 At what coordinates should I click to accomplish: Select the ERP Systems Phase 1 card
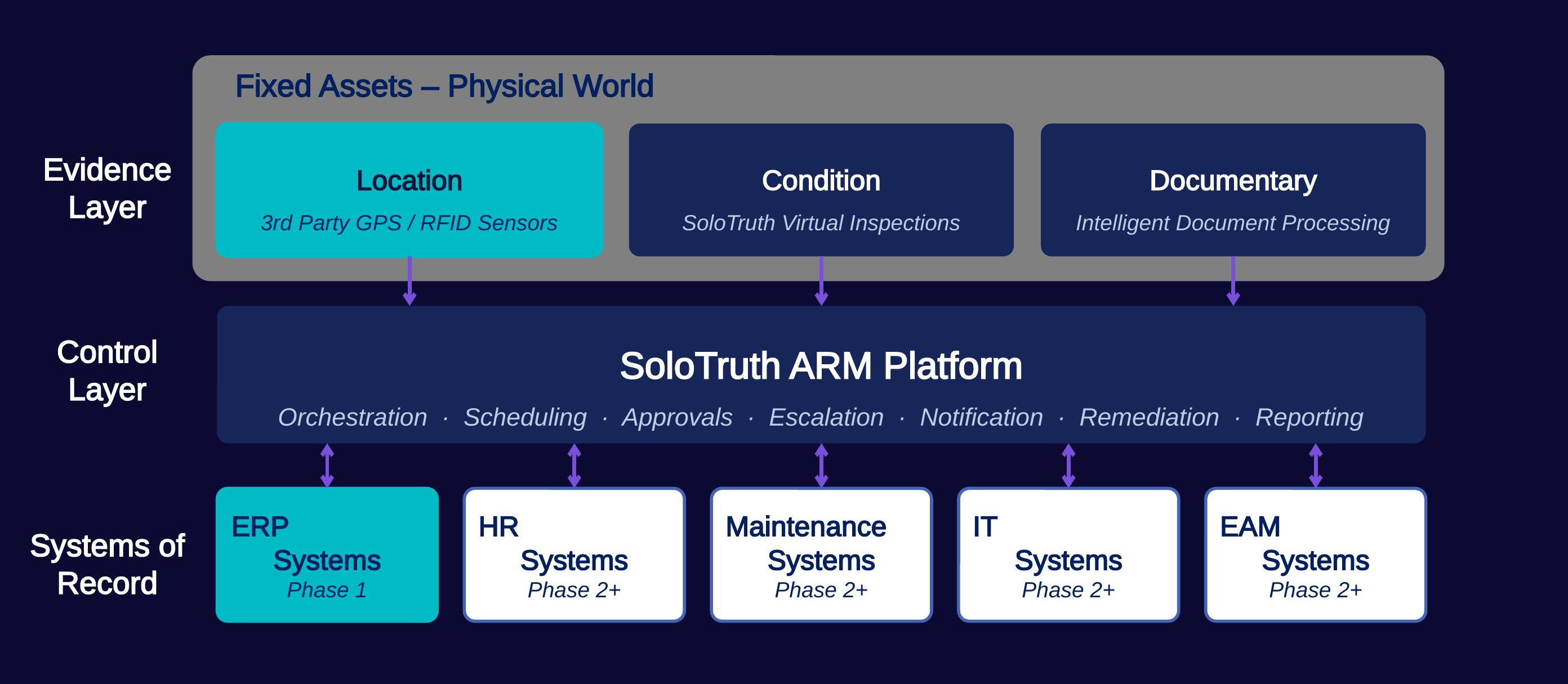tap(327, 555)
